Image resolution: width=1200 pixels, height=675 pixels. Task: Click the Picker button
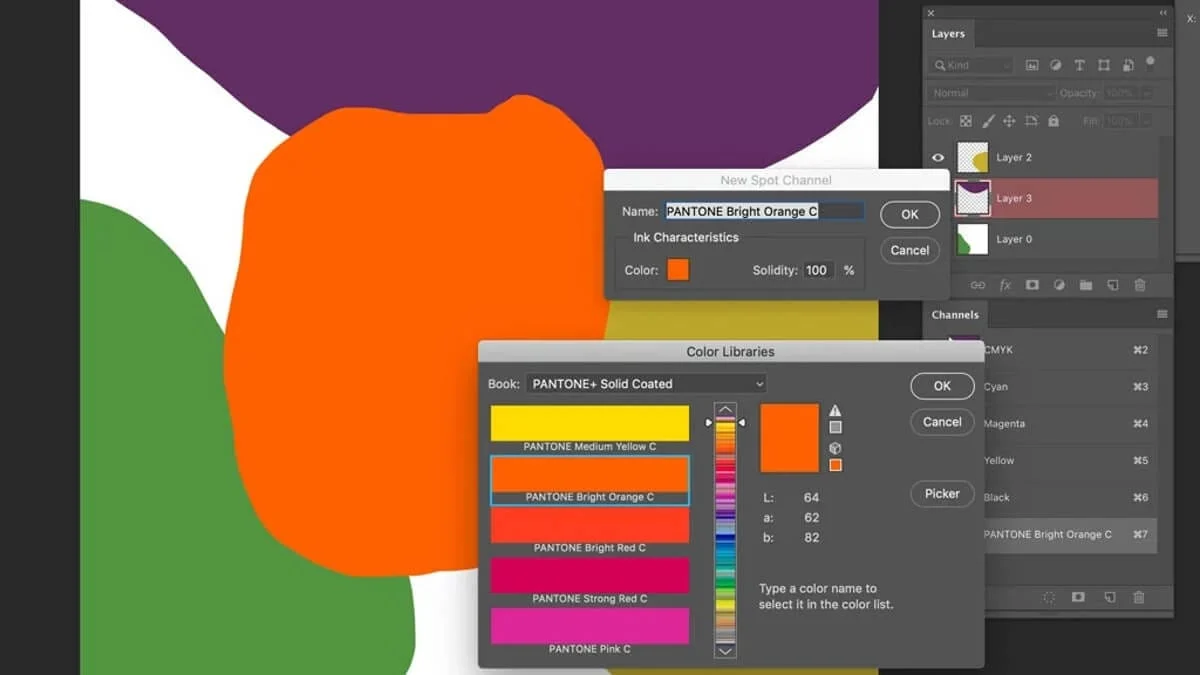[942, 493]
